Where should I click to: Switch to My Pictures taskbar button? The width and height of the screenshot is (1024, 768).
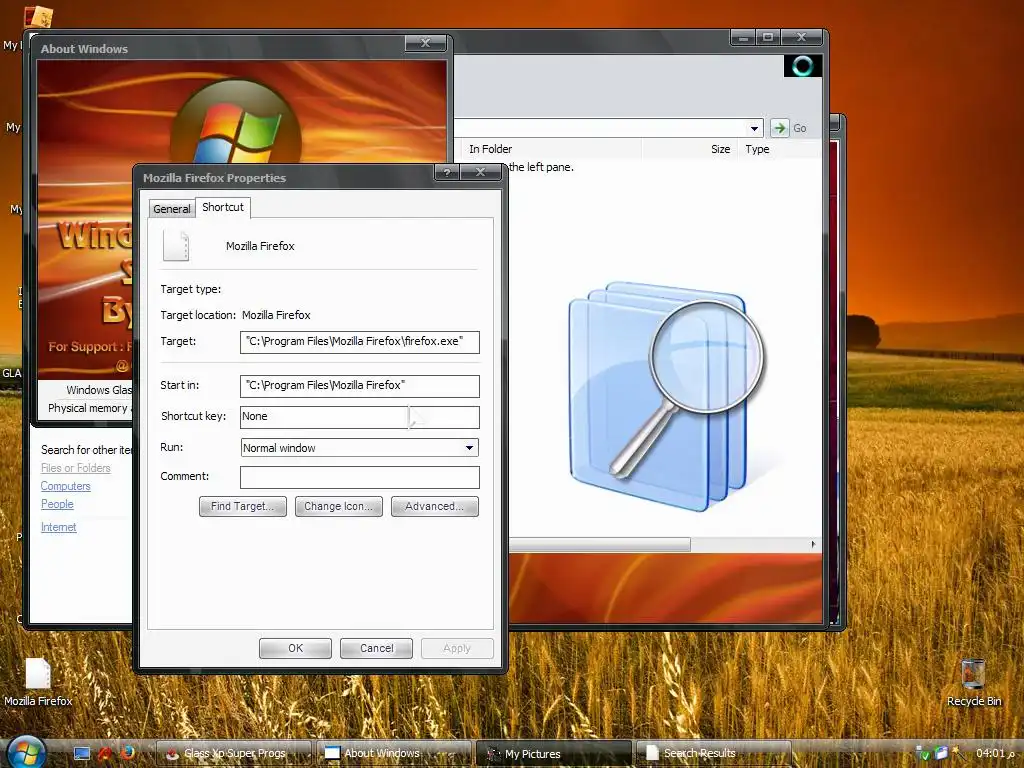(553, 753)
